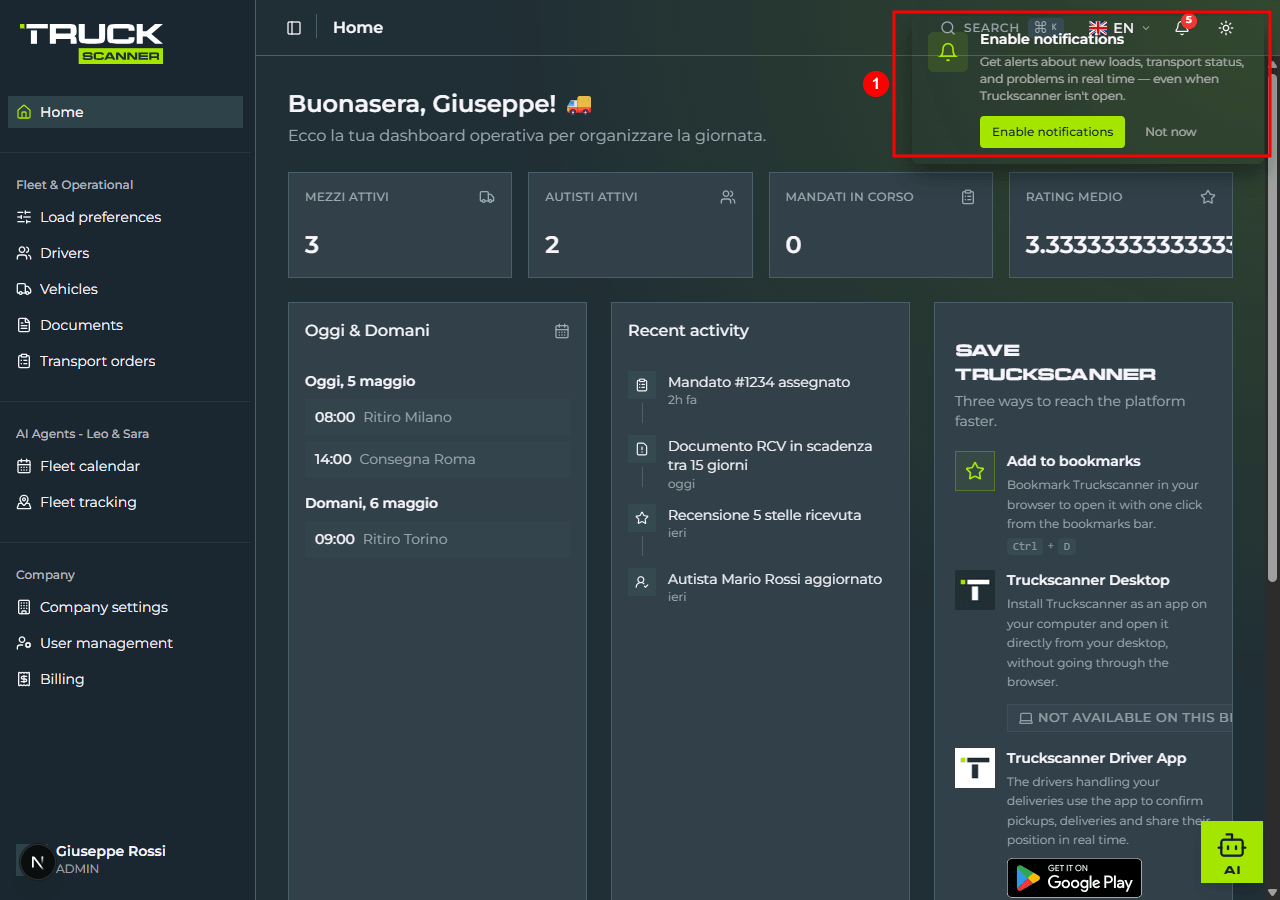Click the Add to bookmarks star icon

pos(975,471)
